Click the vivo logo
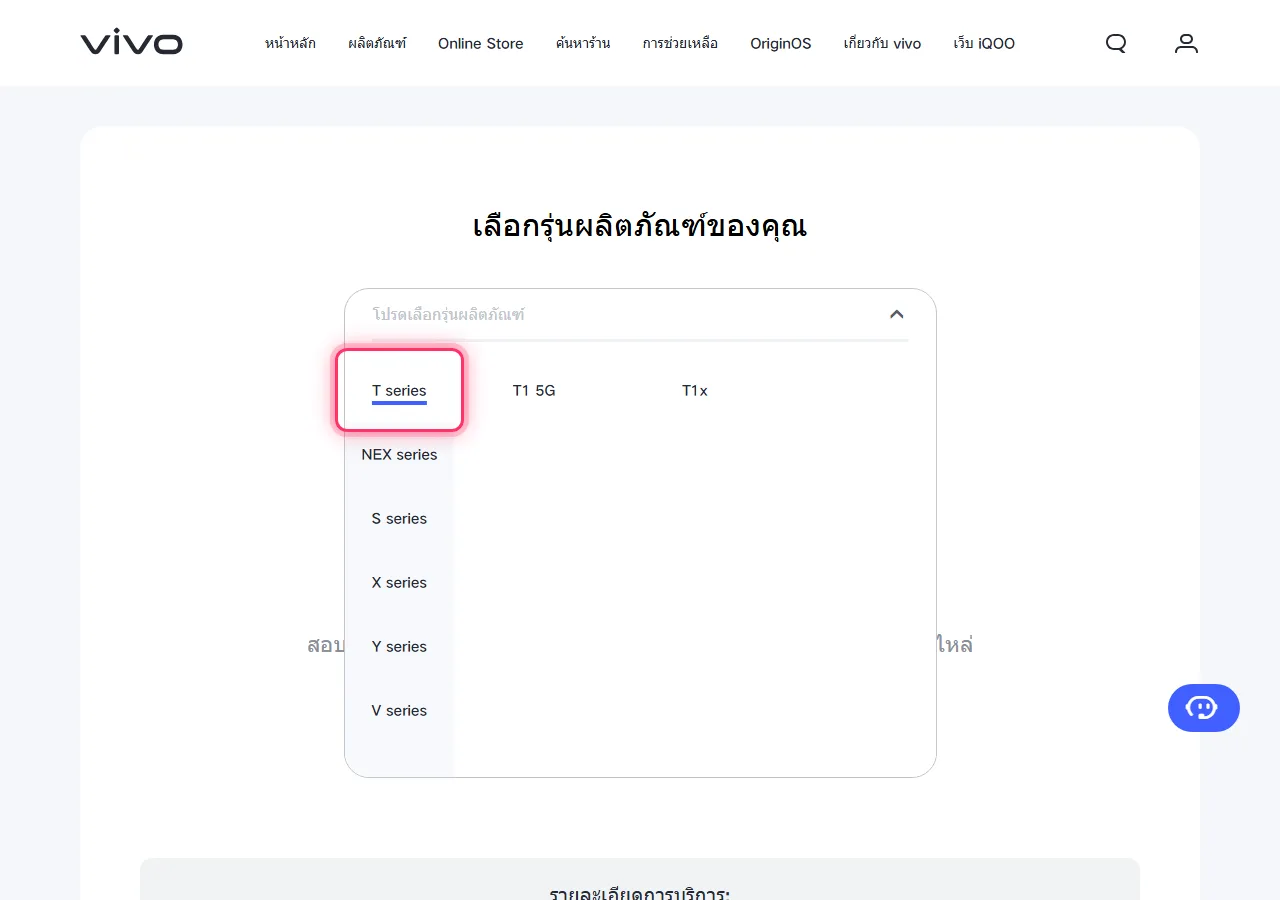 (x=131, y=43)
